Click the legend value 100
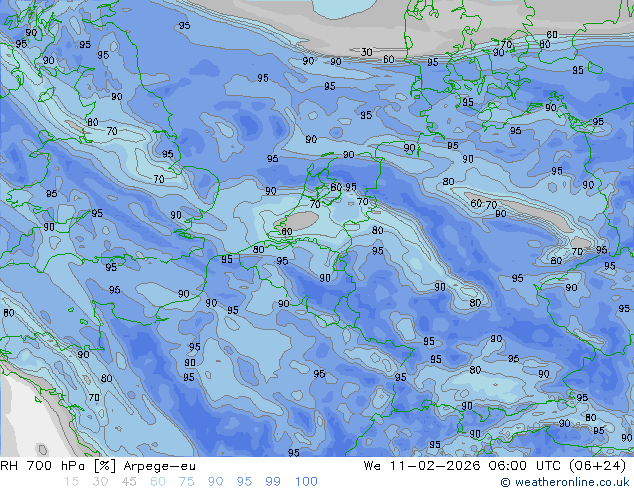 [306, 482]
